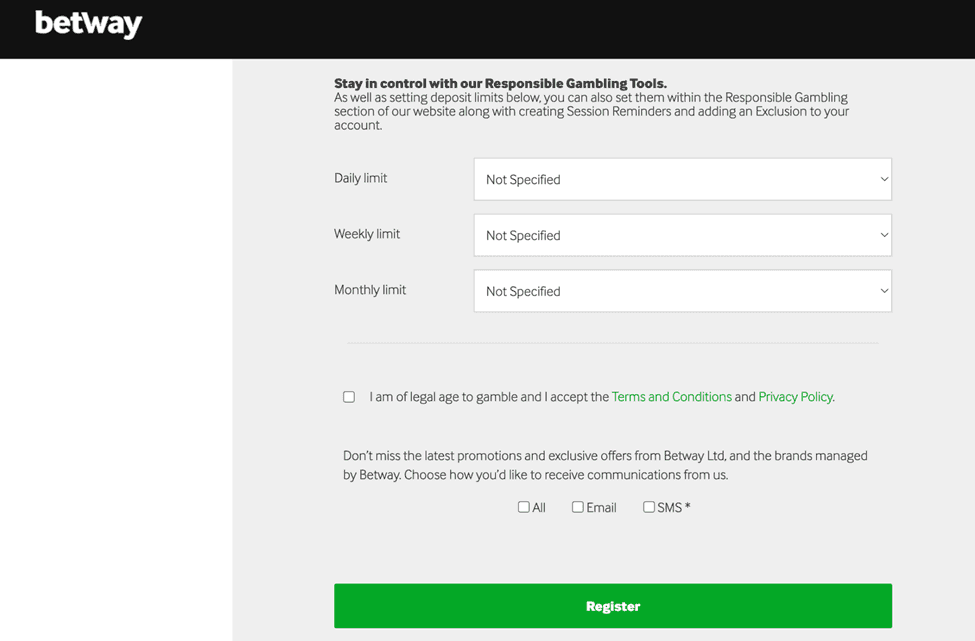Check the Email communications checkbox
Image resolution: width=975 pixels, height=641 pixels.
click(x=577, y=507)
